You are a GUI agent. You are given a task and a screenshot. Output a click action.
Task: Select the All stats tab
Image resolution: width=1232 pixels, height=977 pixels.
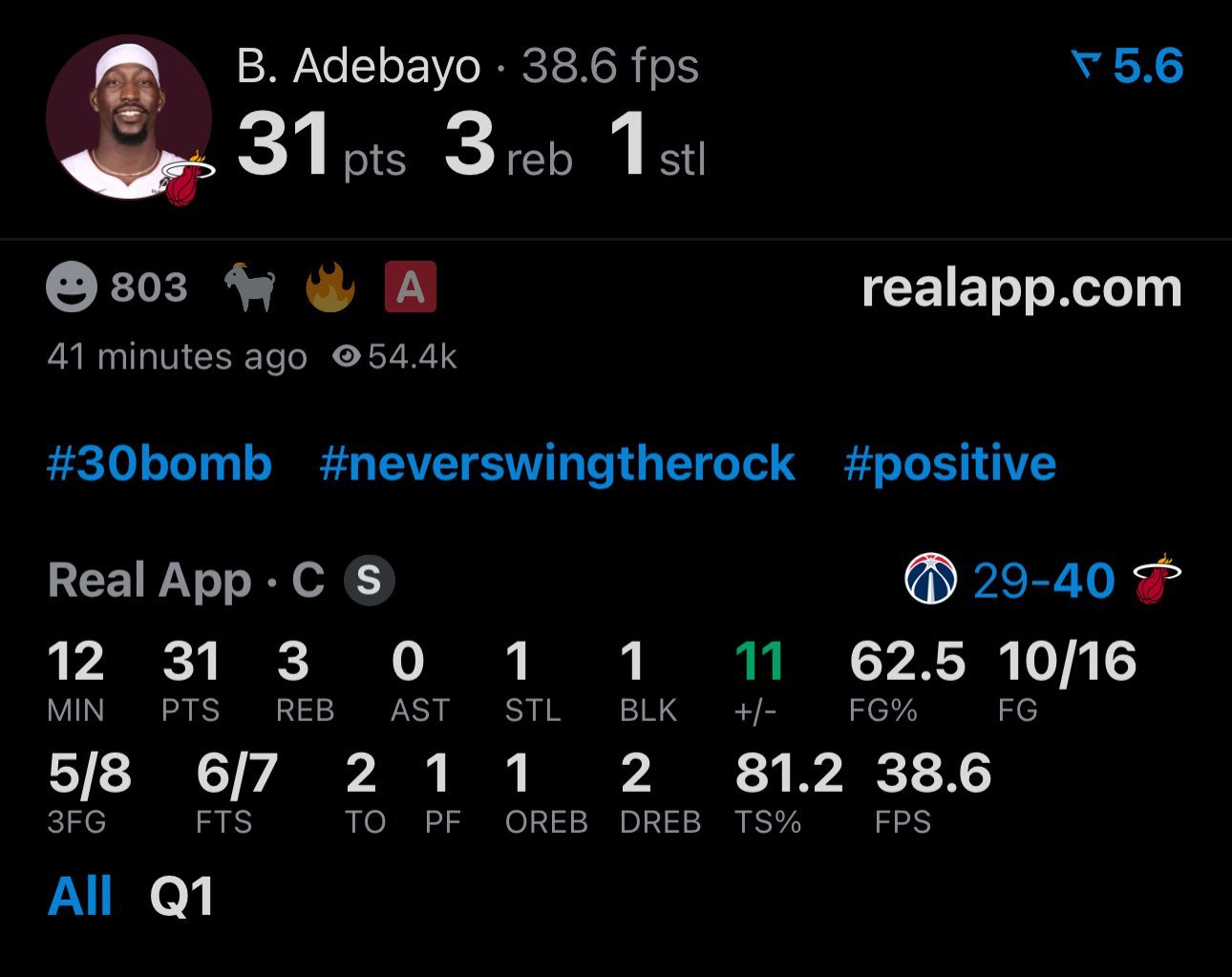80,897
